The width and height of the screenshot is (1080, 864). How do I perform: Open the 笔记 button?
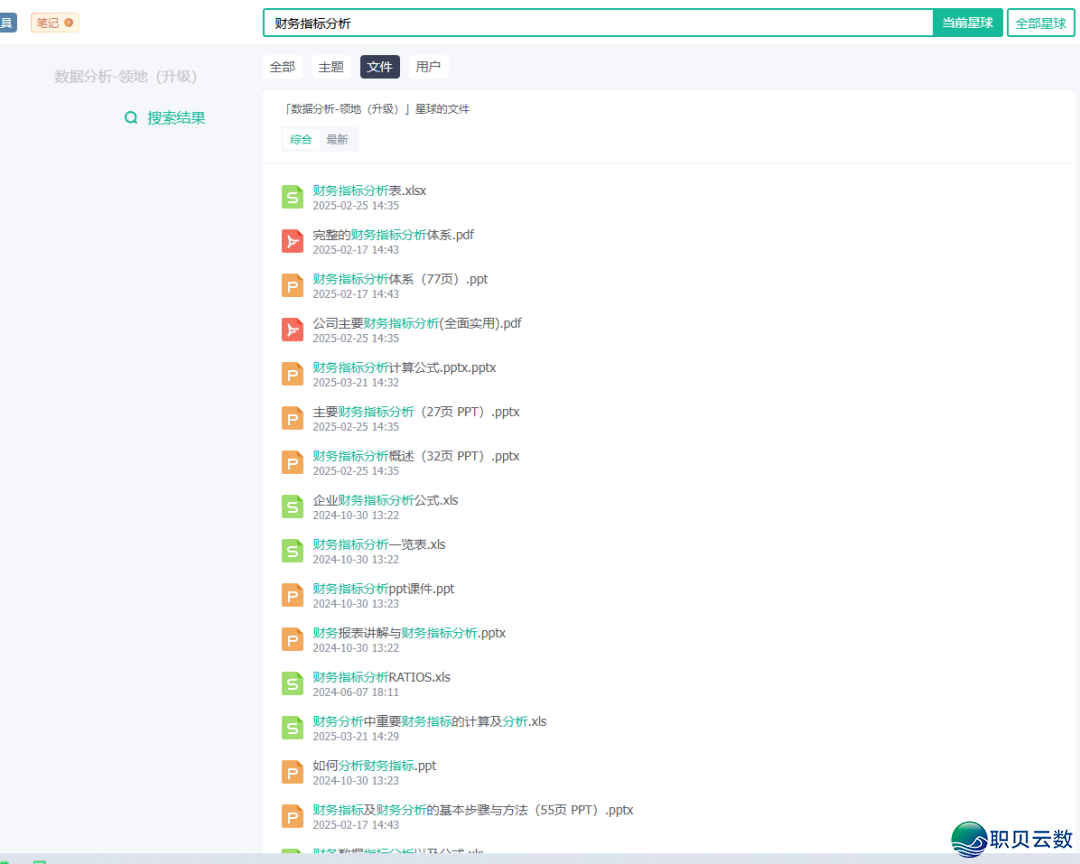pyautogui.click(x=54, y=23)
